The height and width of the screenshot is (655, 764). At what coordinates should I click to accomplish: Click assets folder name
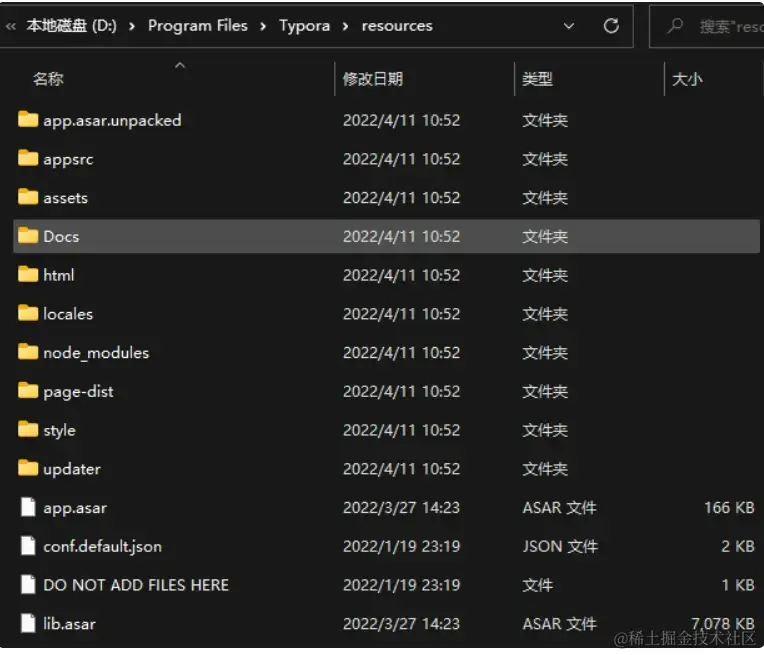65,198
